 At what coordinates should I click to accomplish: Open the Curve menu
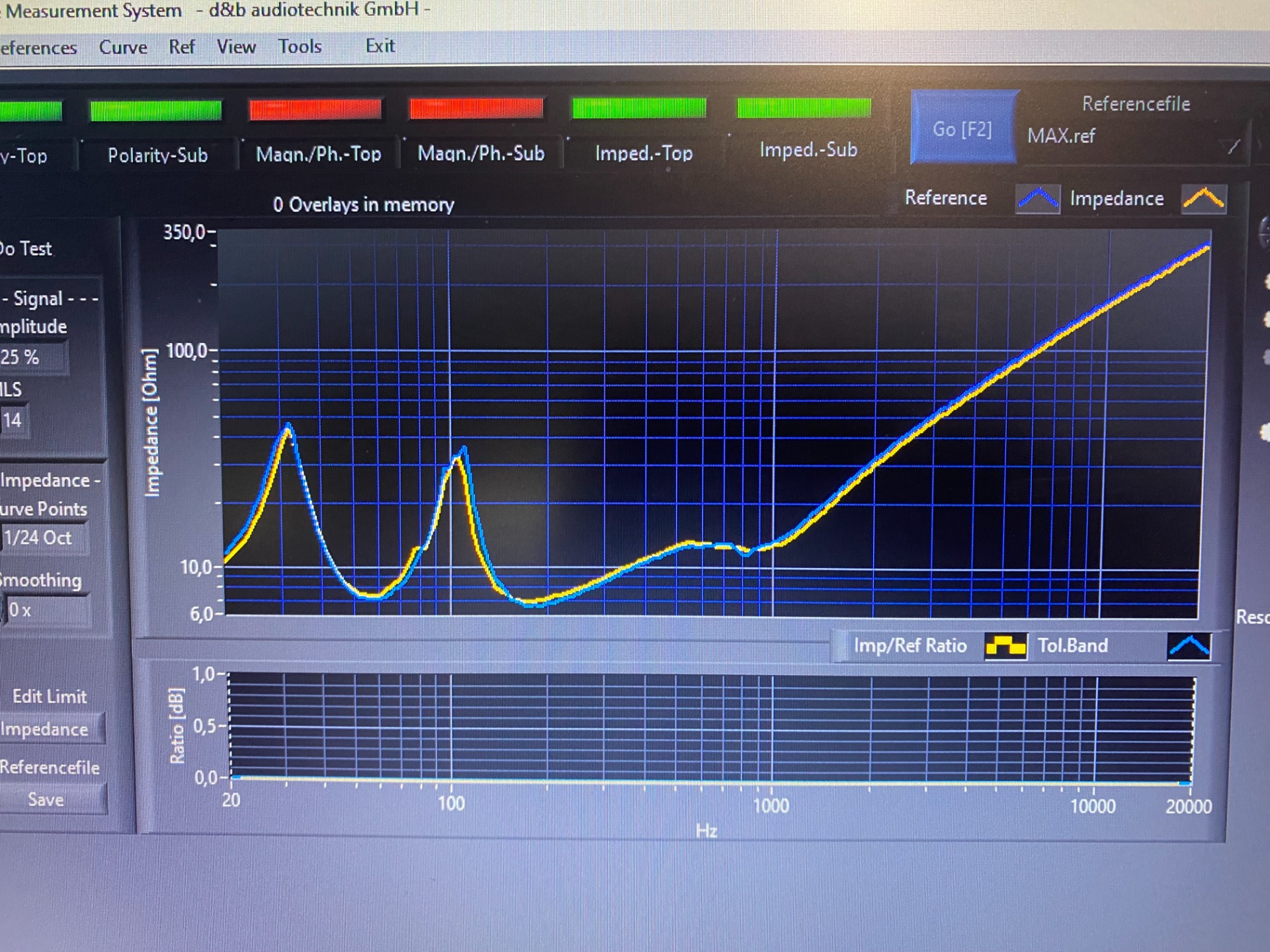point(123,48)
